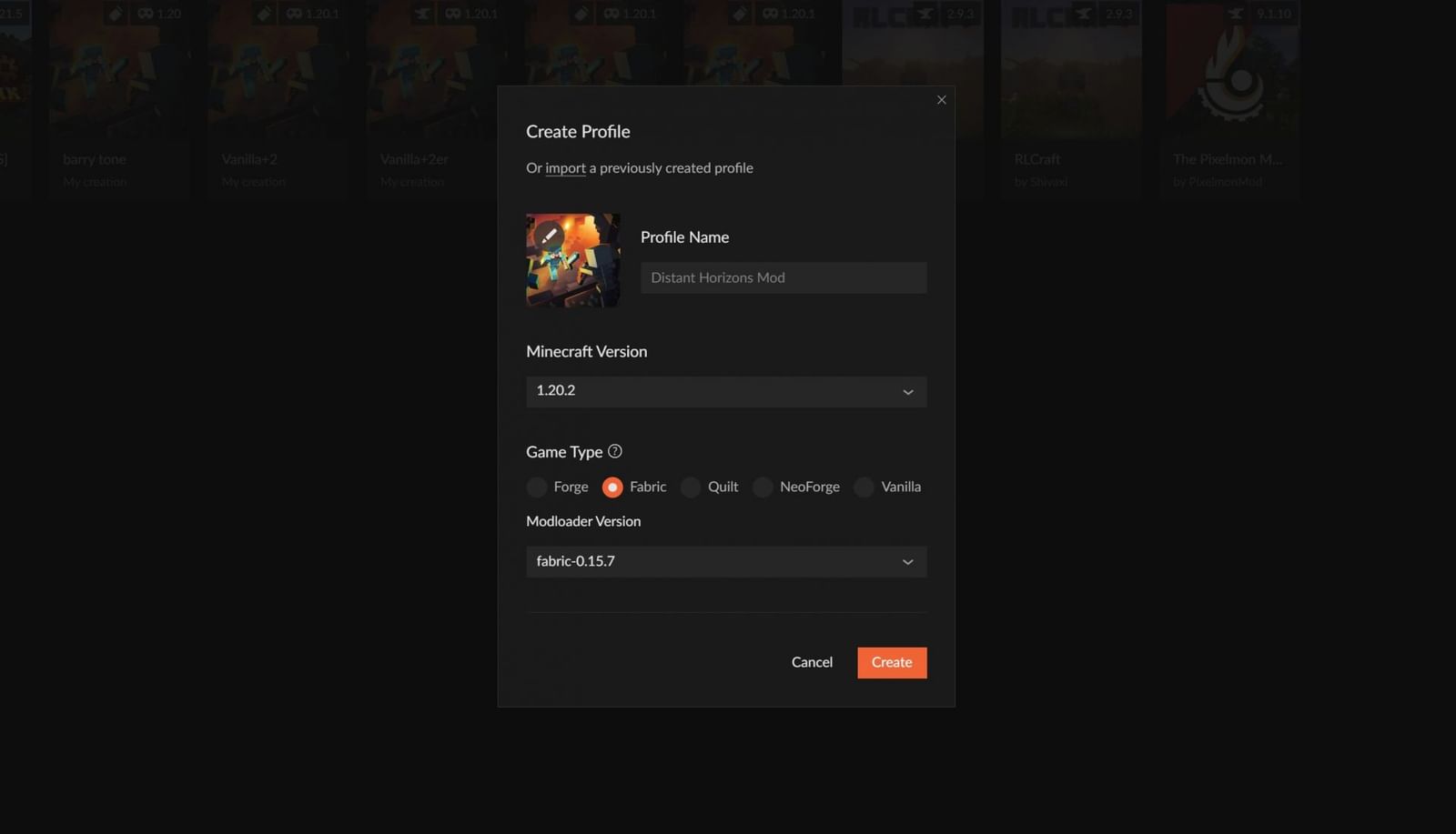Open the Minecraft Version dropdown

(725, 391)
